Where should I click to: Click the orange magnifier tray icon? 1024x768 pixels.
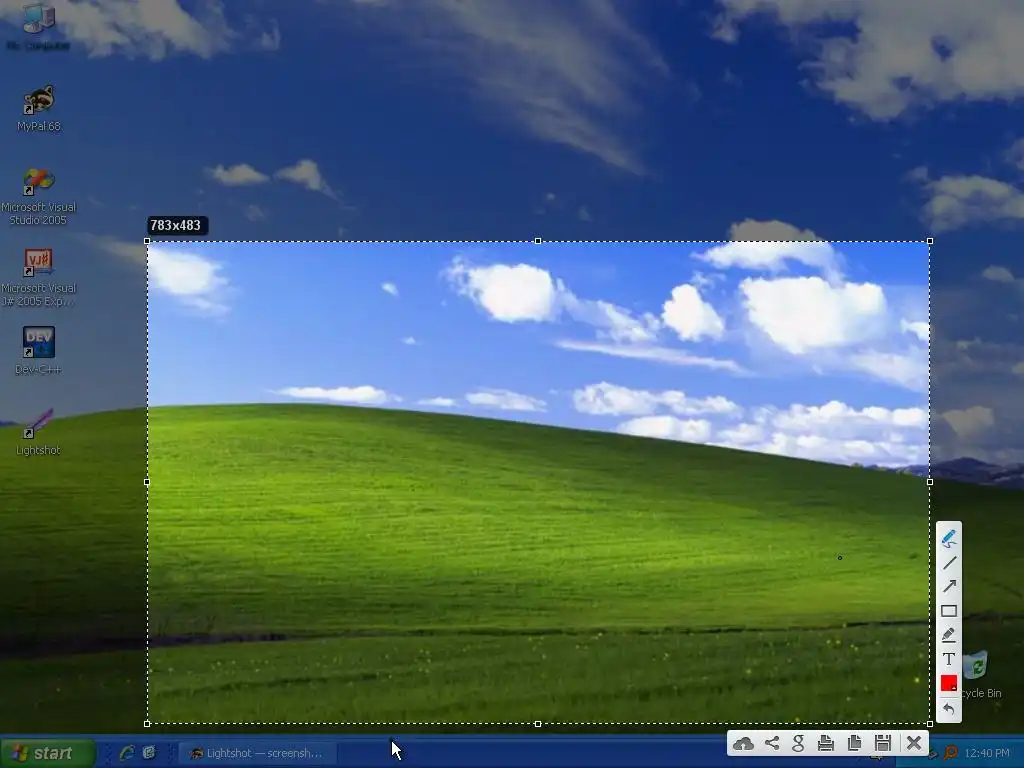951,753
